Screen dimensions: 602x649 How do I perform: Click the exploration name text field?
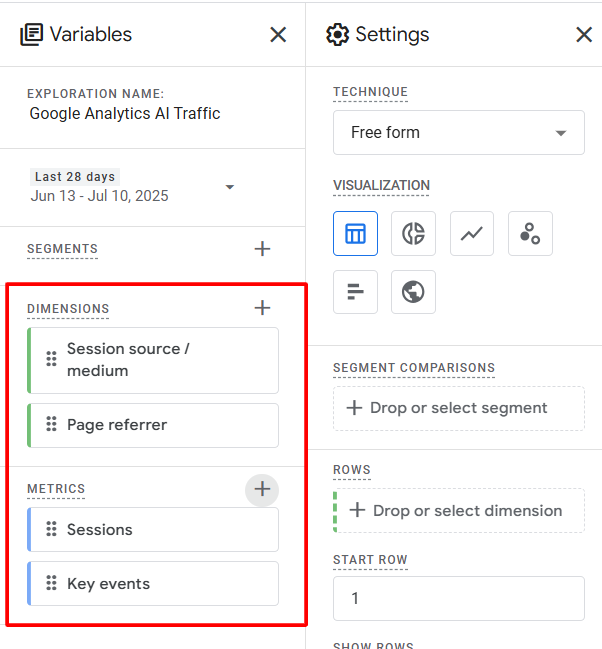click(125, 114)
